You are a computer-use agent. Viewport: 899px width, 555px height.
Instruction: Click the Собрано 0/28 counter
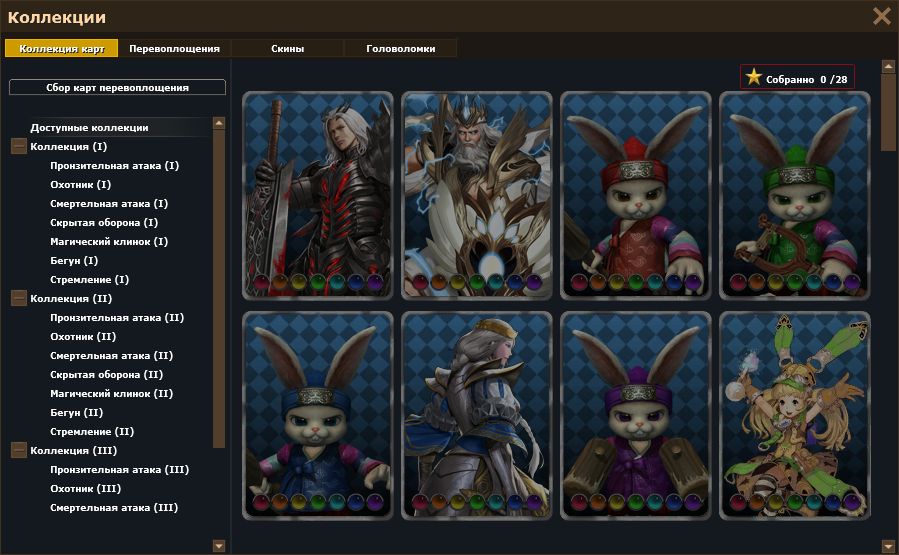798,77
